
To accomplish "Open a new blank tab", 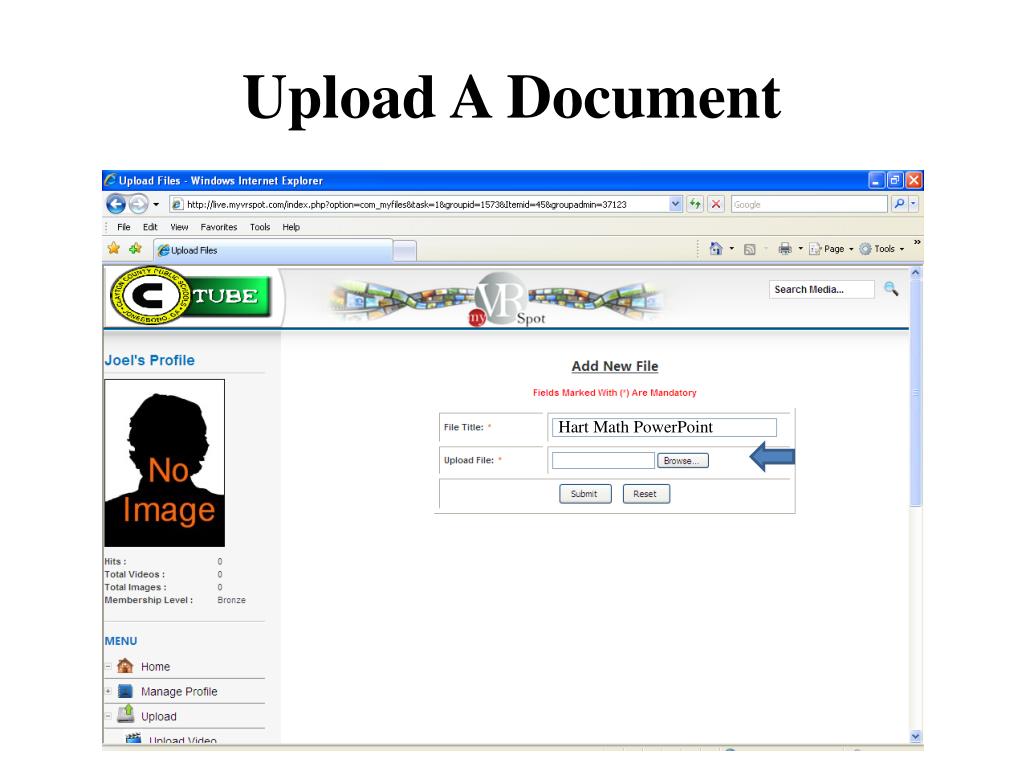I will tap(405, 251).
